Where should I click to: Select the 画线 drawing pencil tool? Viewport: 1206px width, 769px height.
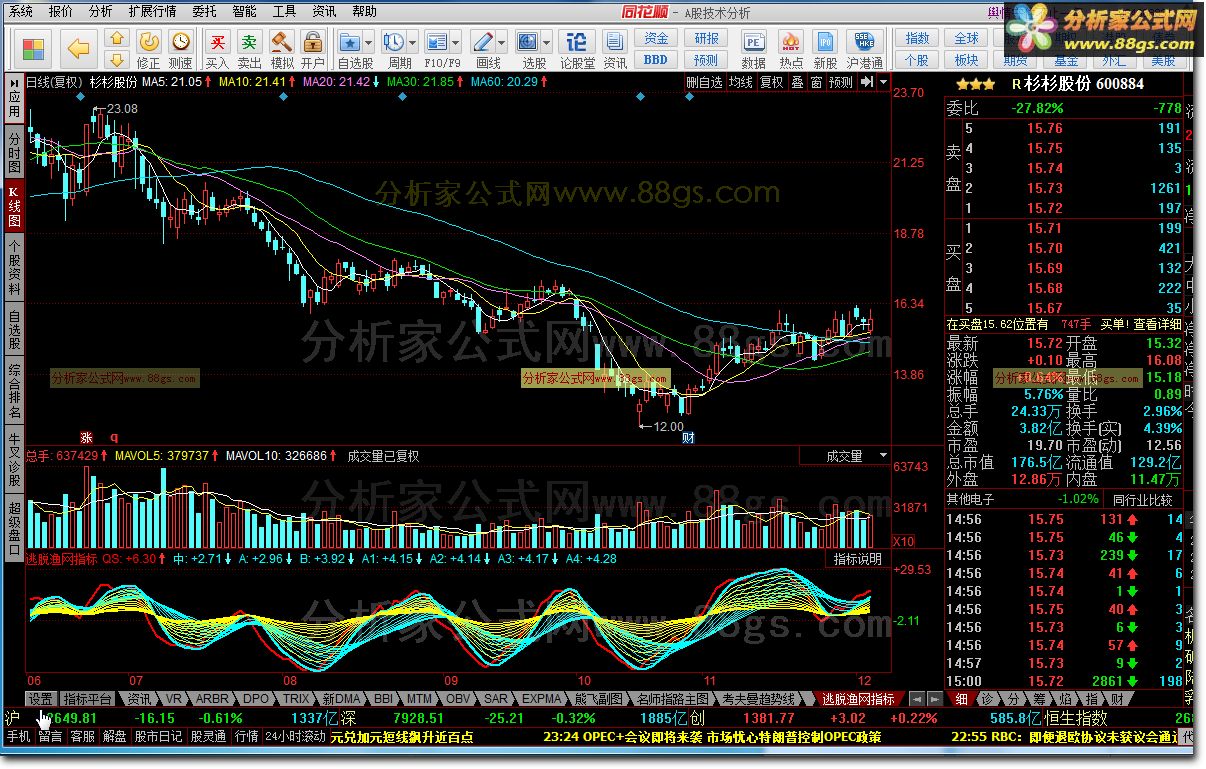click(483, 42)
